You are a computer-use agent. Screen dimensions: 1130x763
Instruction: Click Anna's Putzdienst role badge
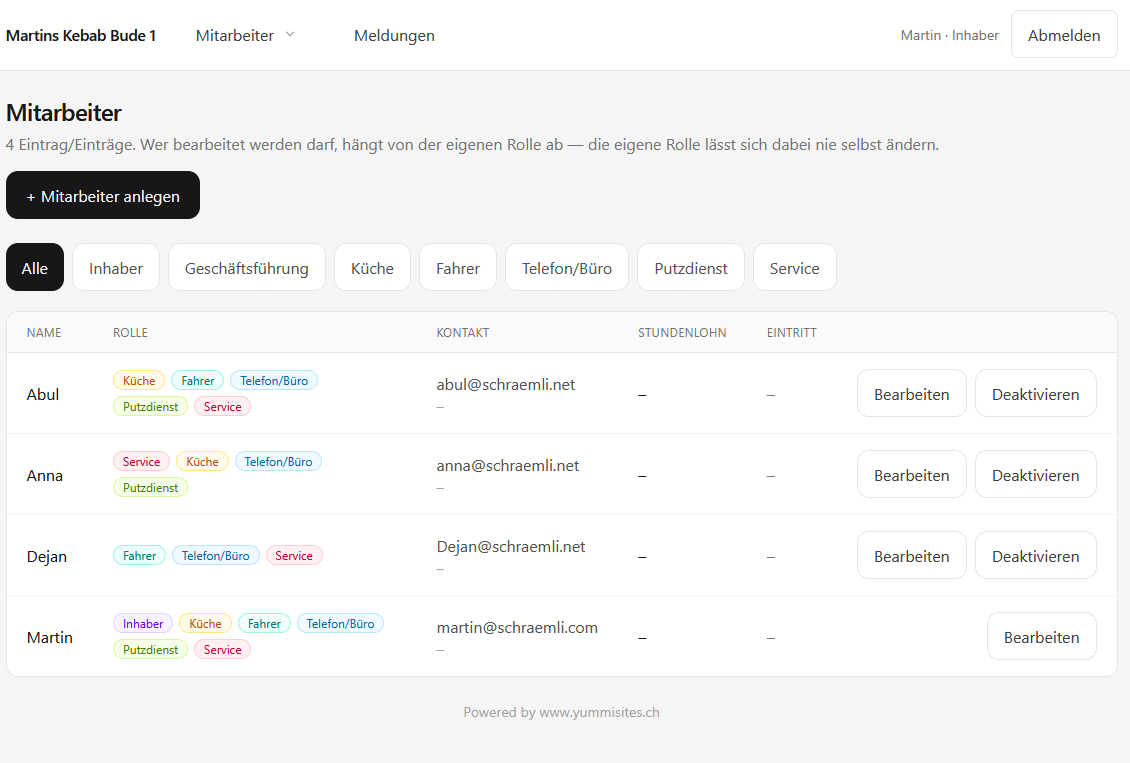[x=151, y=487]
